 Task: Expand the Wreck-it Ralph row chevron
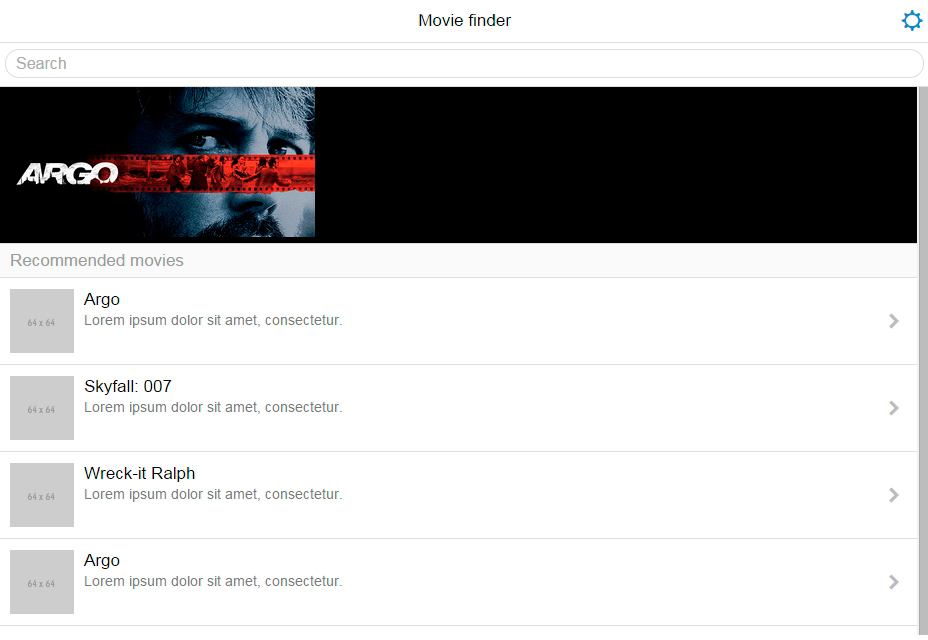tap(894, 495)
